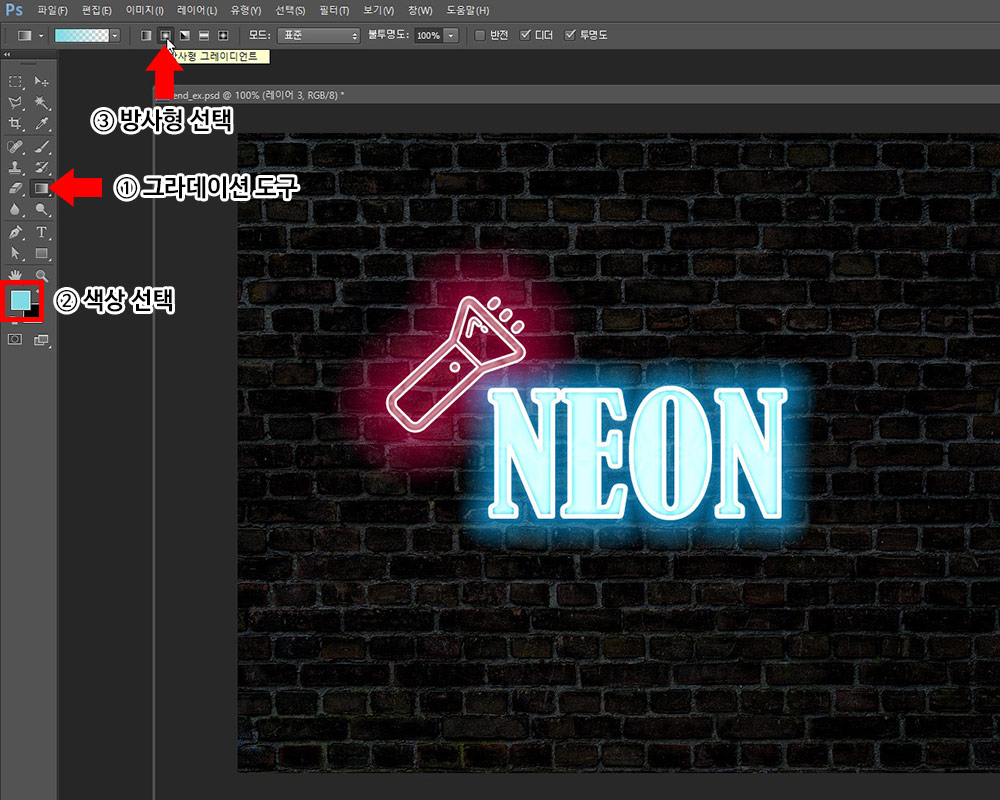Image resolution: width=1000 pixels, height=800 pixels.
Task: Toggle the 투명도 (Transparency) checkbox
Action: (570, 35)
